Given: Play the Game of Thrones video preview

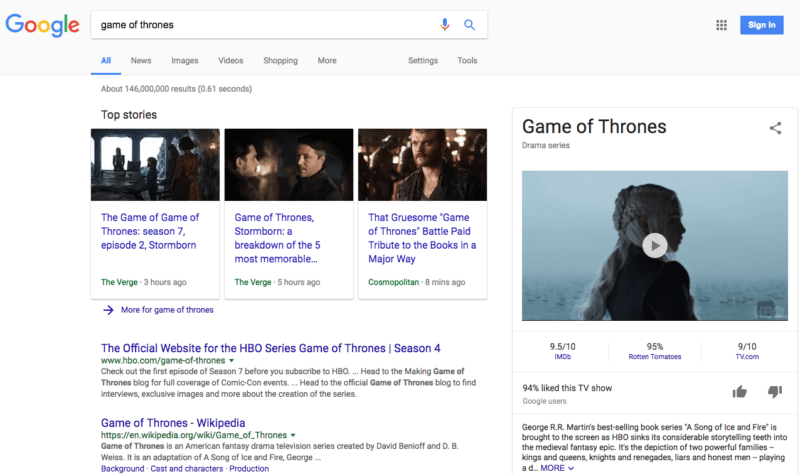Looking at the screenshot, I should point(654,245).
